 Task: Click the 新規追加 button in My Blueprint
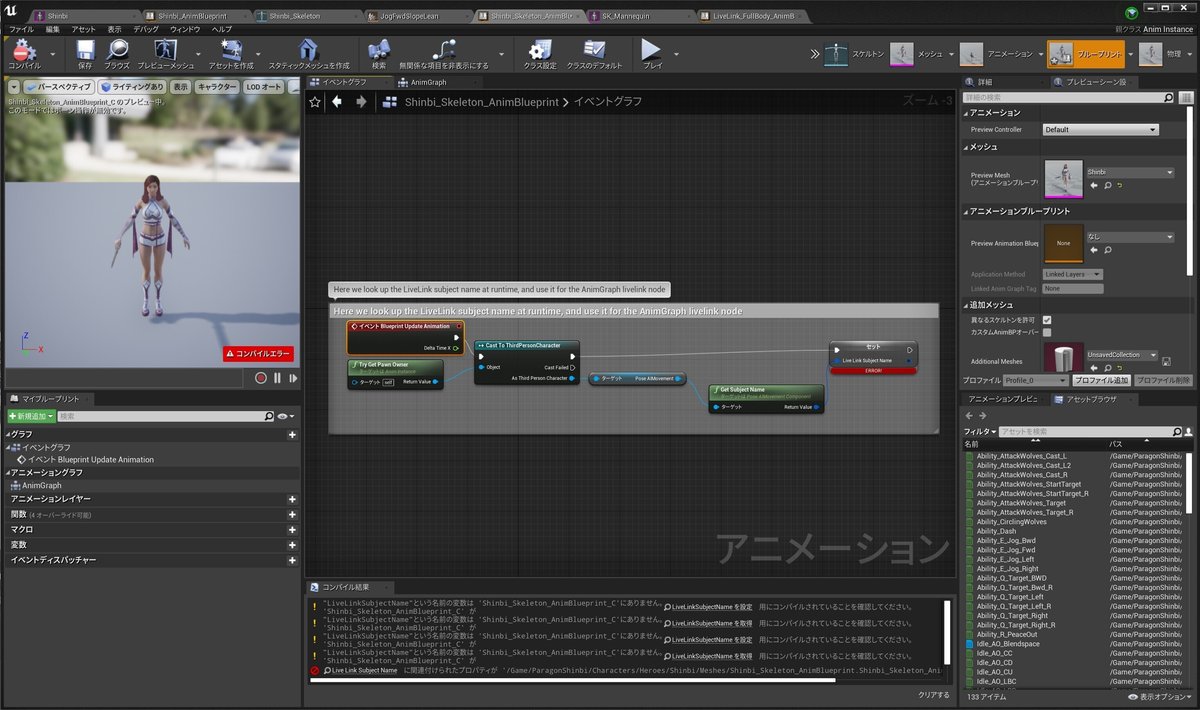pyautogui.click(x=30, y=414)
